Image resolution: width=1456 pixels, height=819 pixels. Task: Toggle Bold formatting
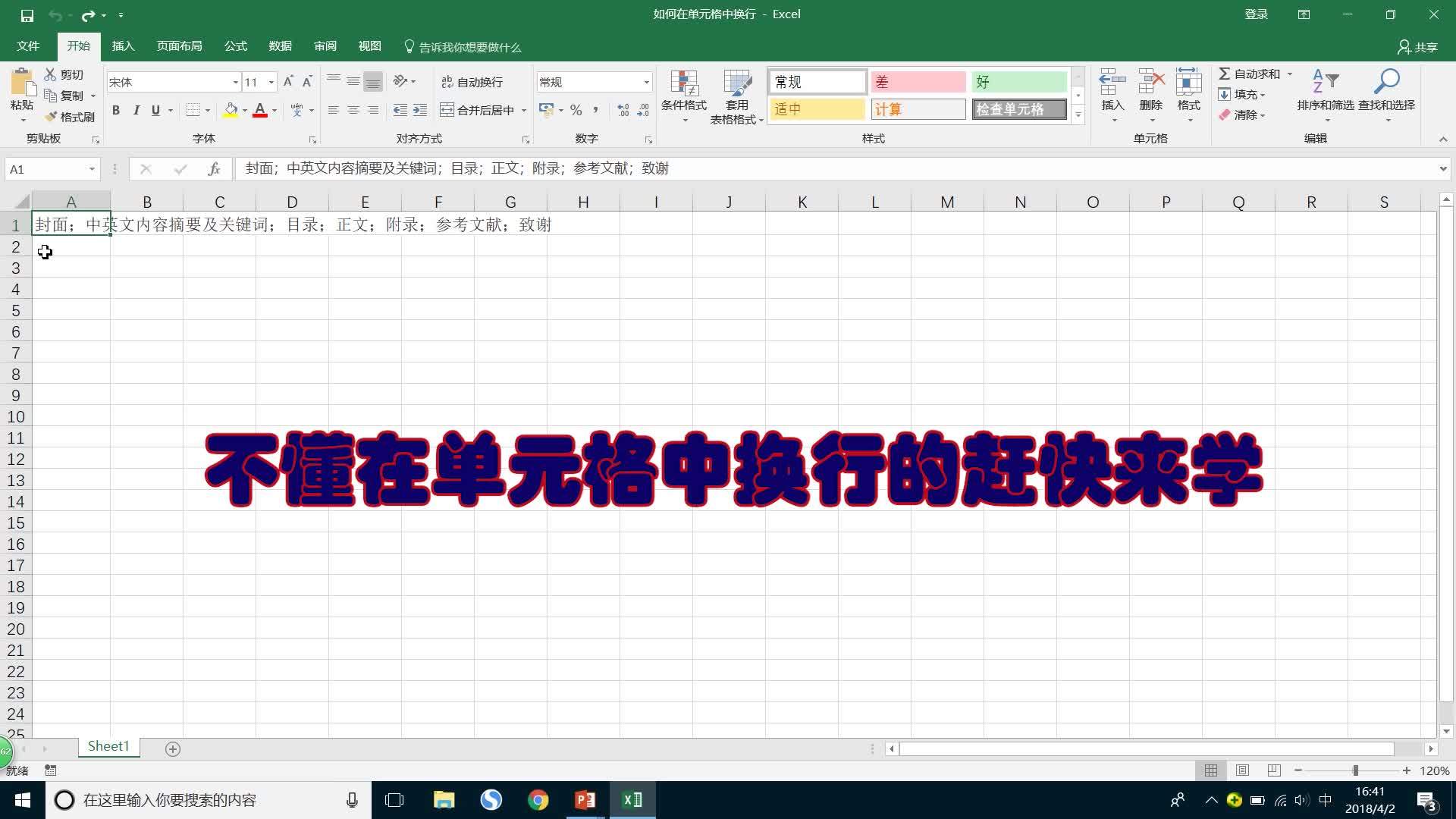116,110
